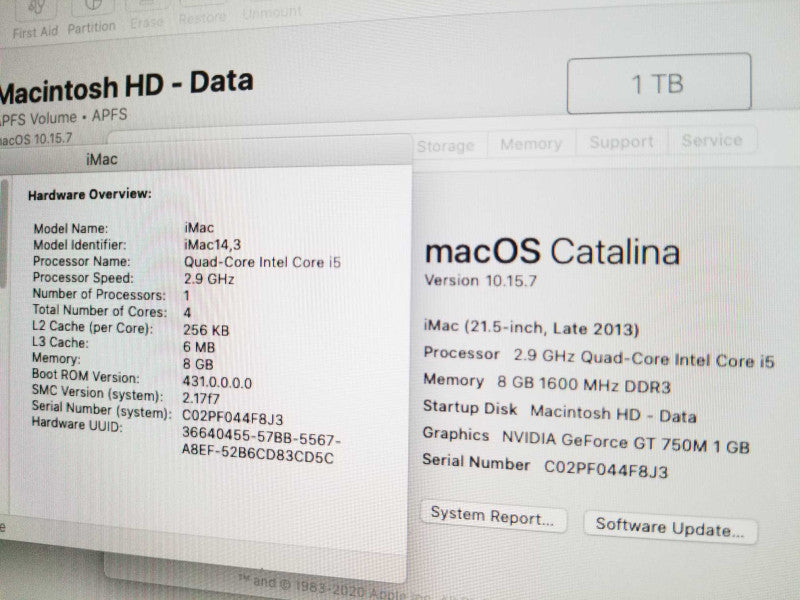The width and height of the screenshot is (800, 600).
Task: Click Restore in Disk Utility toolbar
Action: click(x=203, y=14)
